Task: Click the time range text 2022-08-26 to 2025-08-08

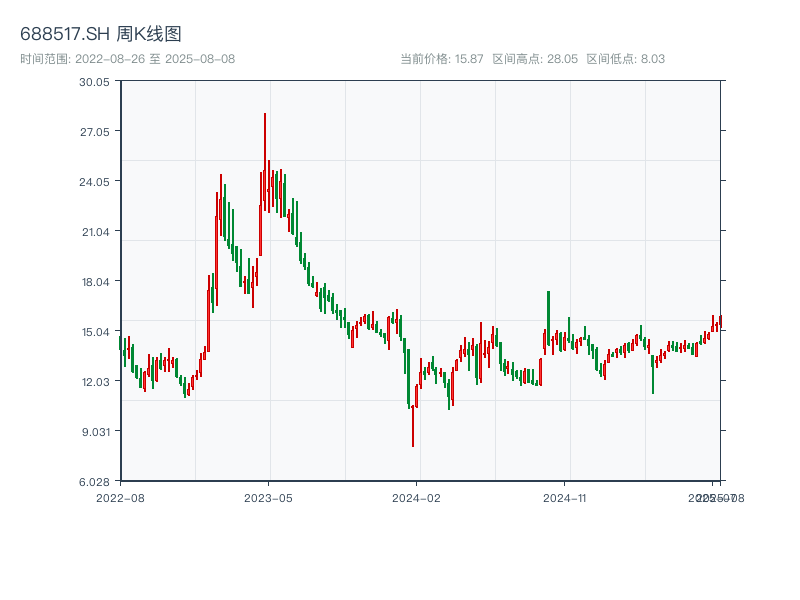Action: [x=128, y=59]
